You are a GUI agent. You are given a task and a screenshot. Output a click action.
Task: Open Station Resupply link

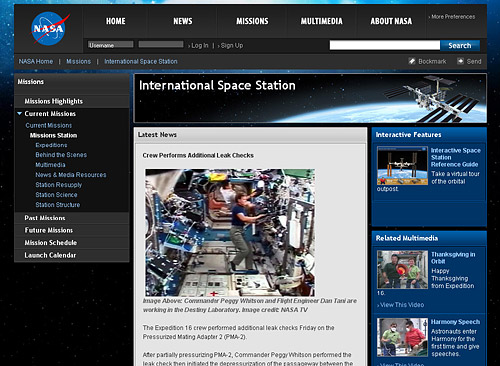click(59, 185)
